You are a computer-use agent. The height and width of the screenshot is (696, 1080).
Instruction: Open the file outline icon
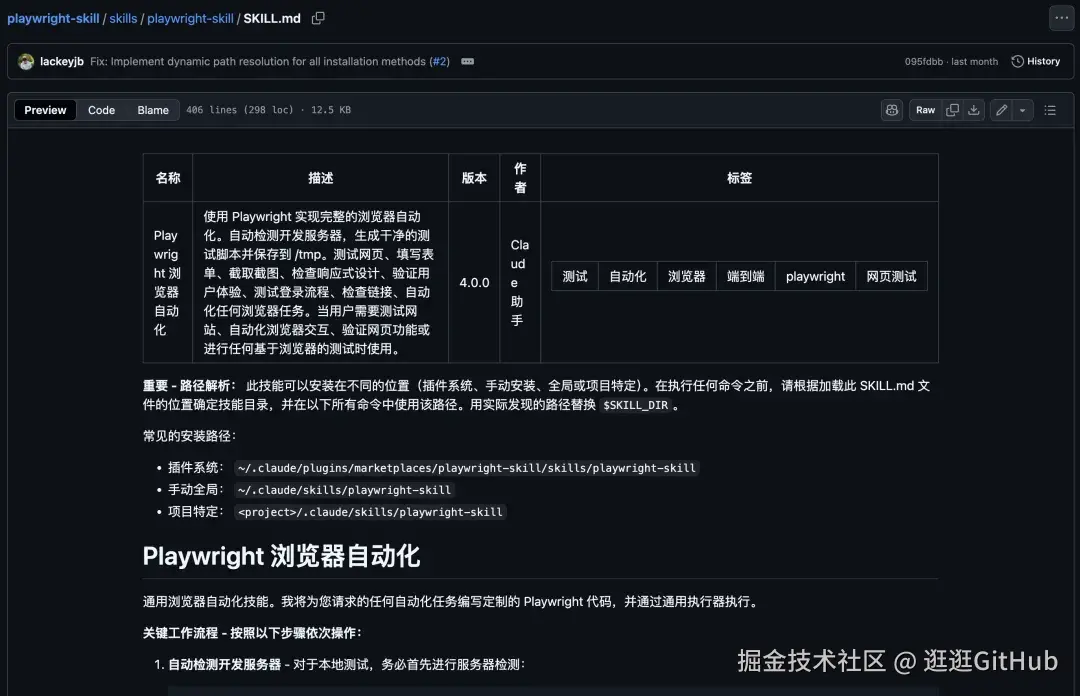[1050, 110]
